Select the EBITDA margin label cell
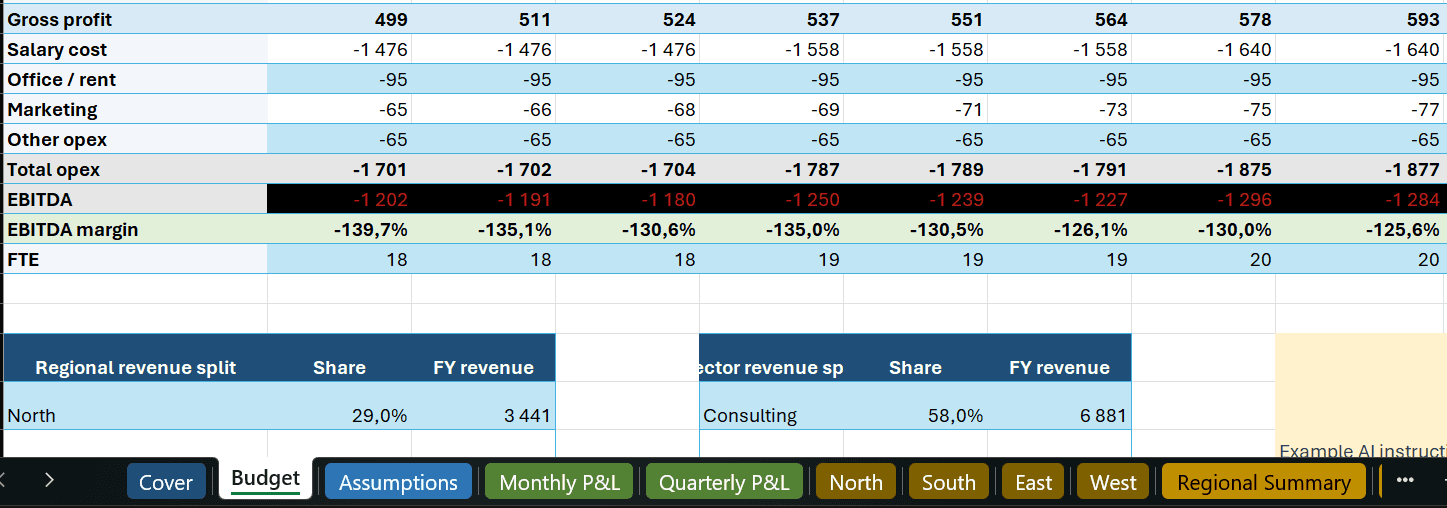The width and height of the screenshot is (1447, 508). [135, 229]
